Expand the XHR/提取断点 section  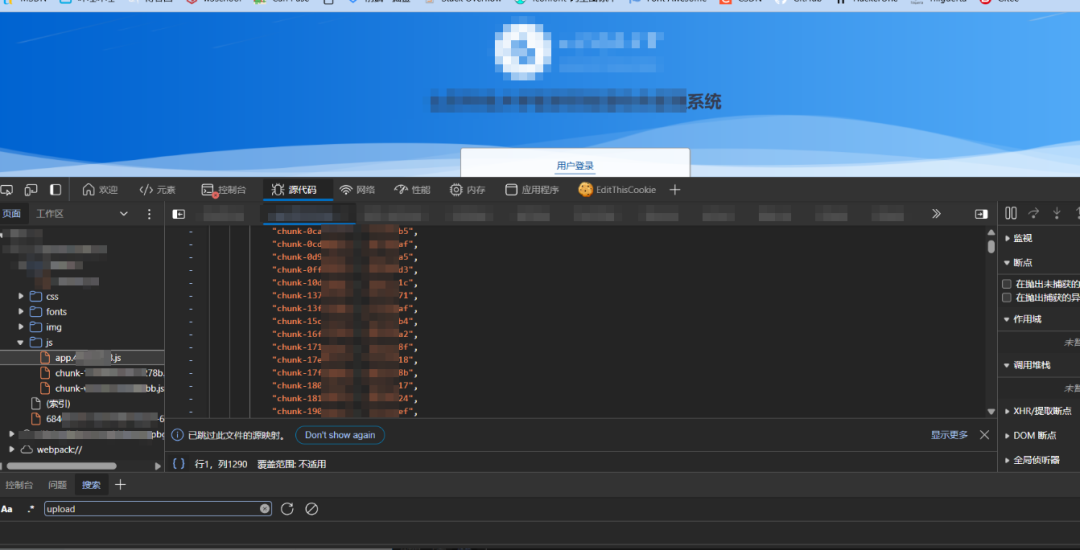coord(1008,411)
